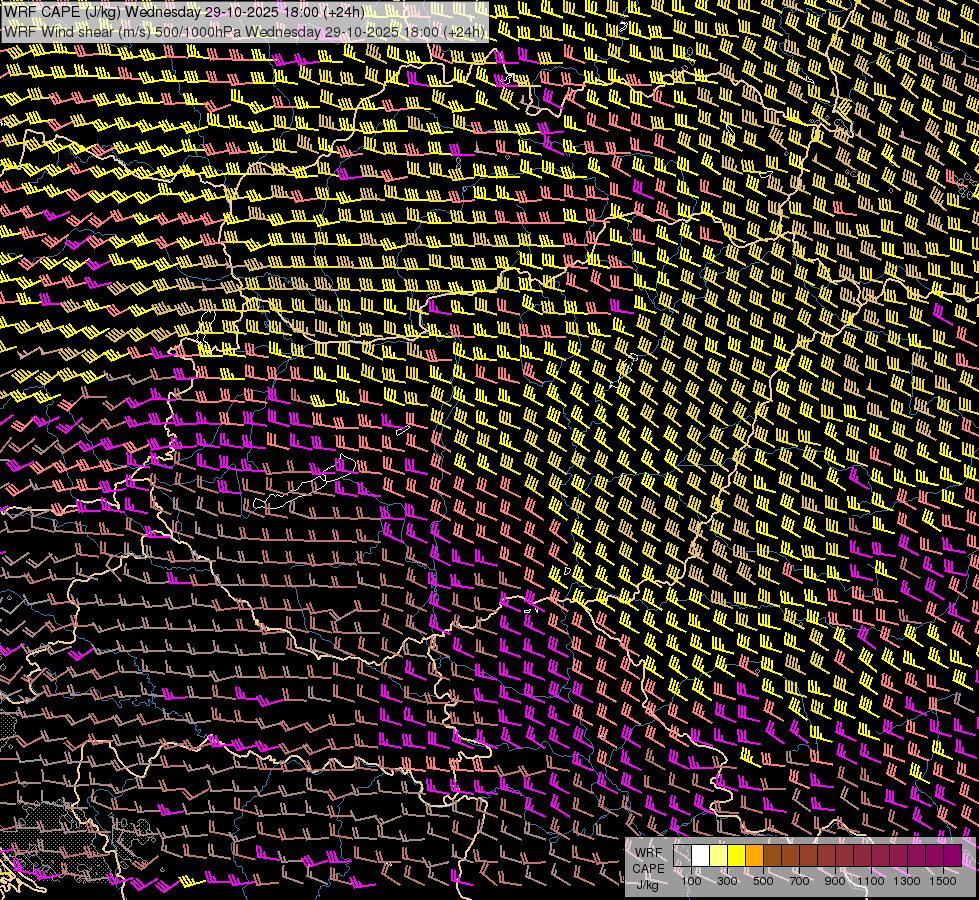
Task: Click the '1300' legend value
Action: click(x=907, y=881)
